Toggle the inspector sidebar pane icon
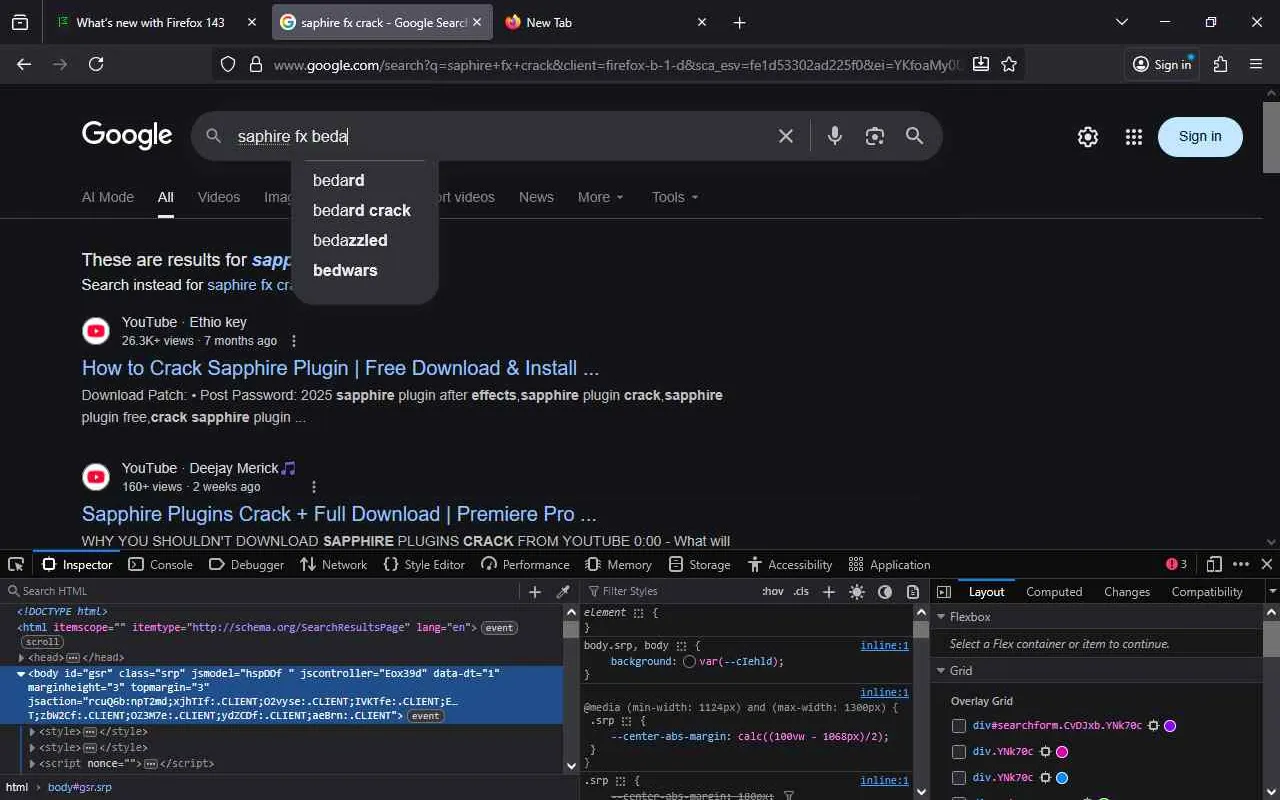Image resolution: width=1280 pixels, height=800 pixels. (943, 592)
